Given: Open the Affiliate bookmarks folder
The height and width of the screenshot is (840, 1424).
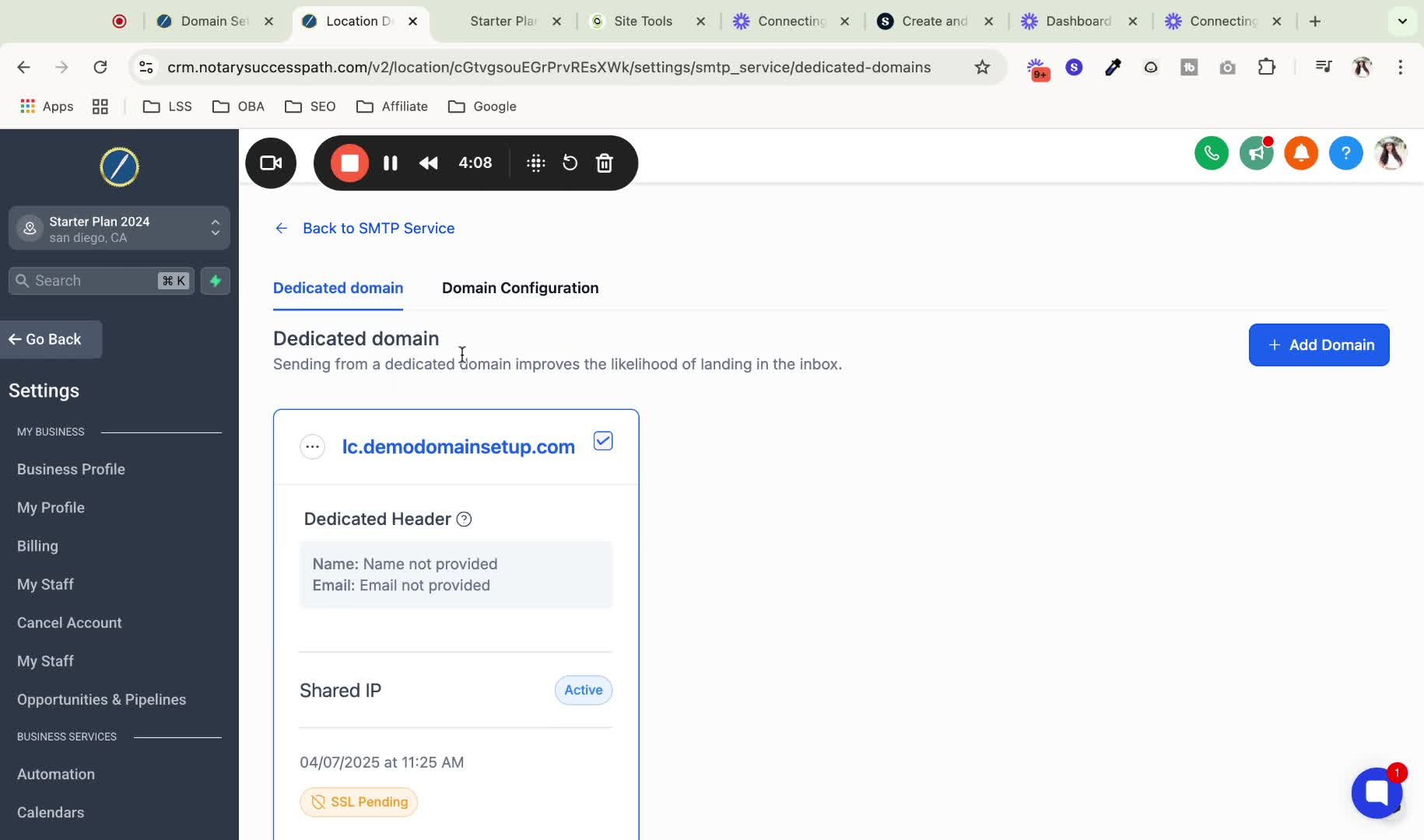Looking at the screenshot, I should (392, 107).
